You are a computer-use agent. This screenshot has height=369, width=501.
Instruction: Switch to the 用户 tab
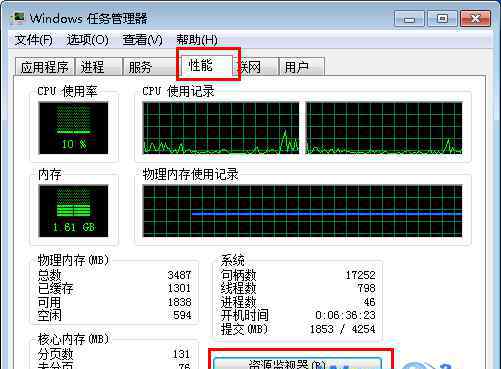pyautogui.click(x=301, y=67)
